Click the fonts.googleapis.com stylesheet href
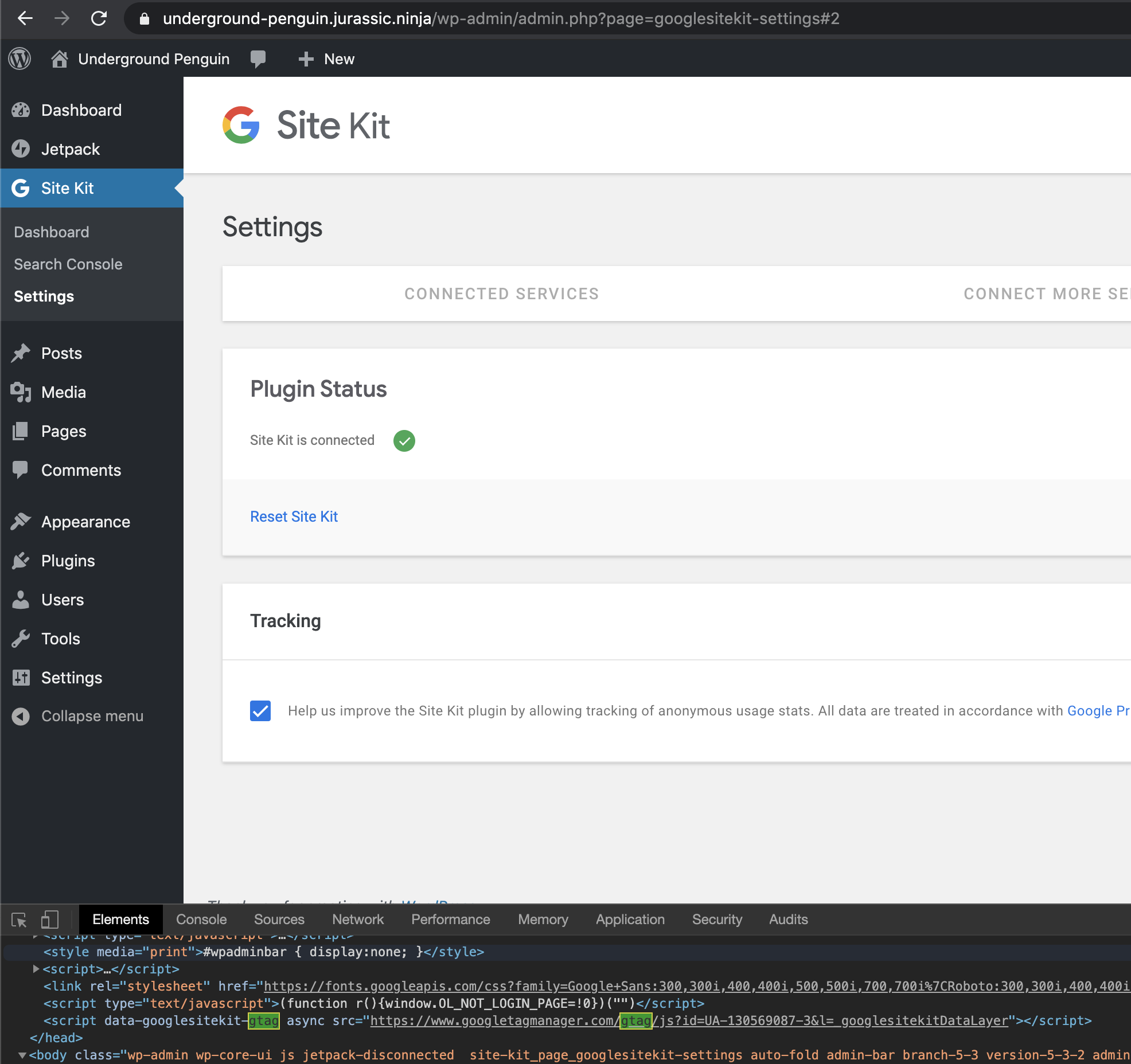 697,986
